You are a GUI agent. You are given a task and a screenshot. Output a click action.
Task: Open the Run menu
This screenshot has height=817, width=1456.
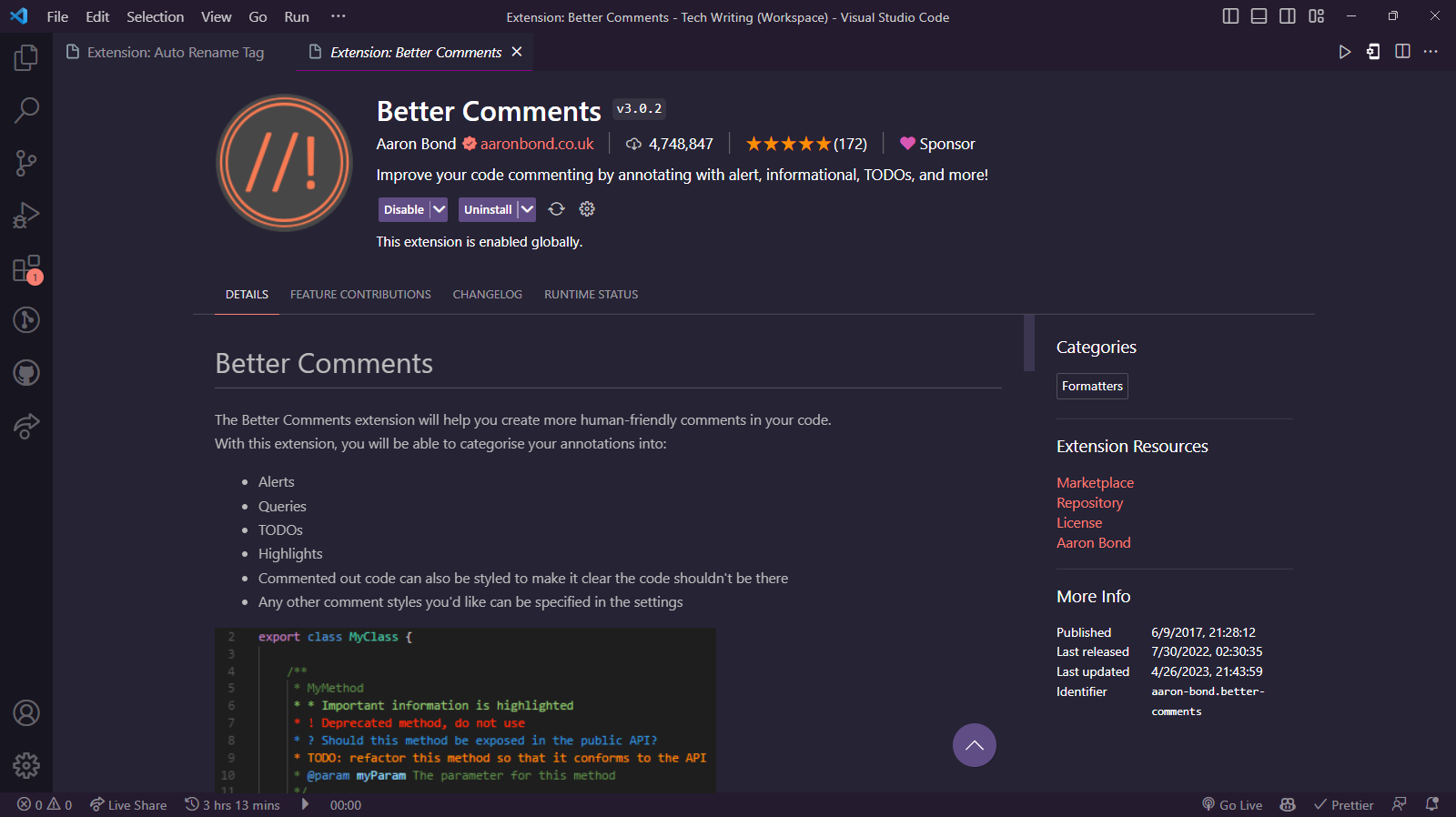pyautogui.click(x=297, y=16)
